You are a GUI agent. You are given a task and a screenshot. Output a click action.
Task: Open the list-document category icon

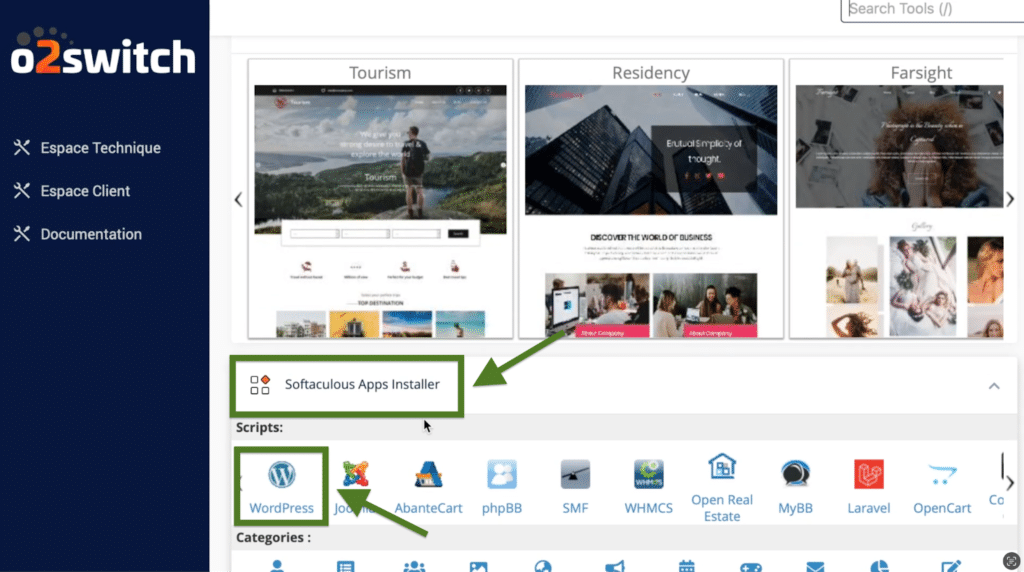point(345,566)
